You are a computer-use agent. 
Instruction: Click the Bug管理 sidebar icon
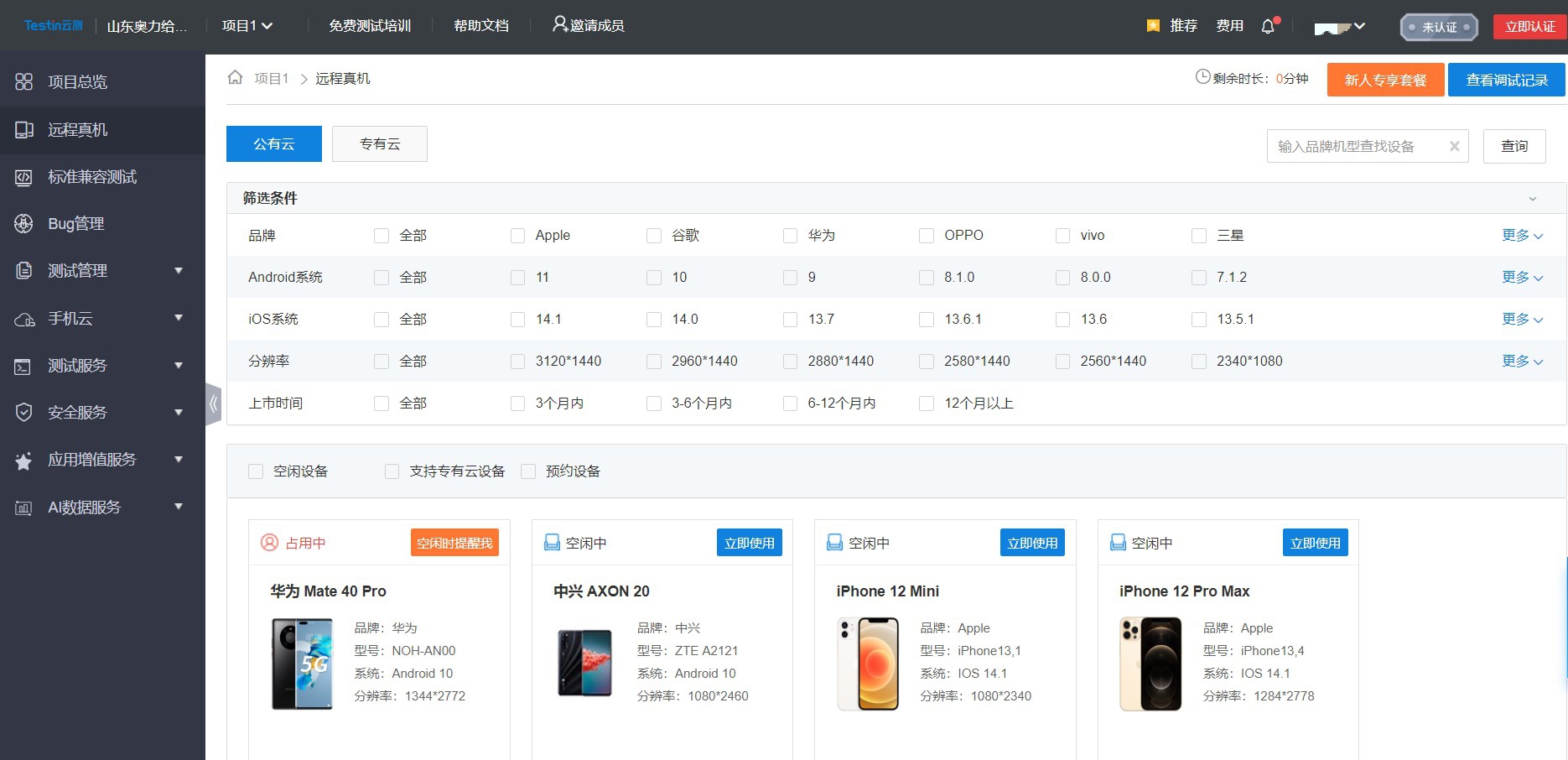pyautogui.click(x=23, y=223)
